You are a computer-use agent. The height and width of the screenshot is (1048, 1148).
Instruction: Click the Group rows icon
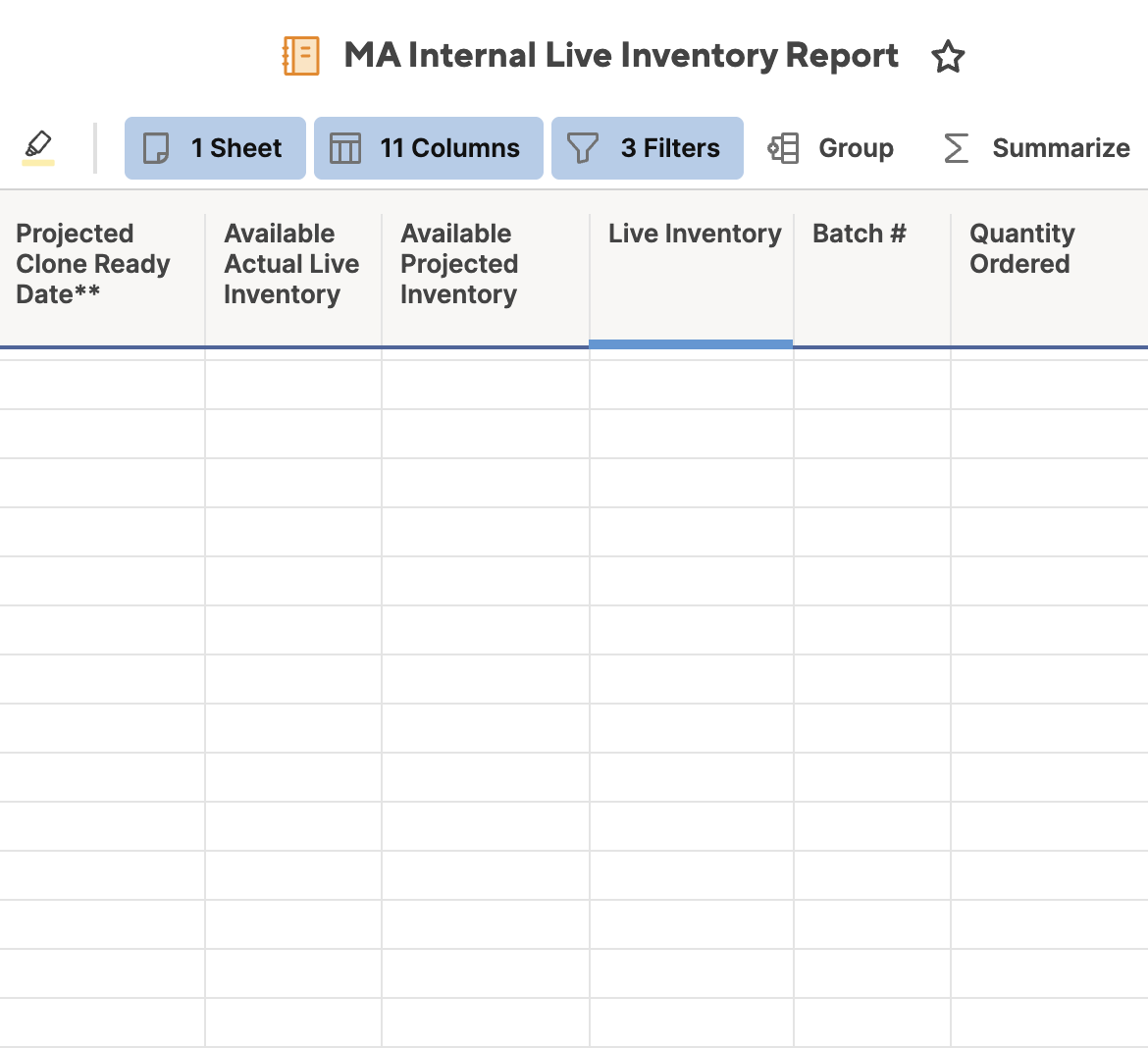click(783, 148)
